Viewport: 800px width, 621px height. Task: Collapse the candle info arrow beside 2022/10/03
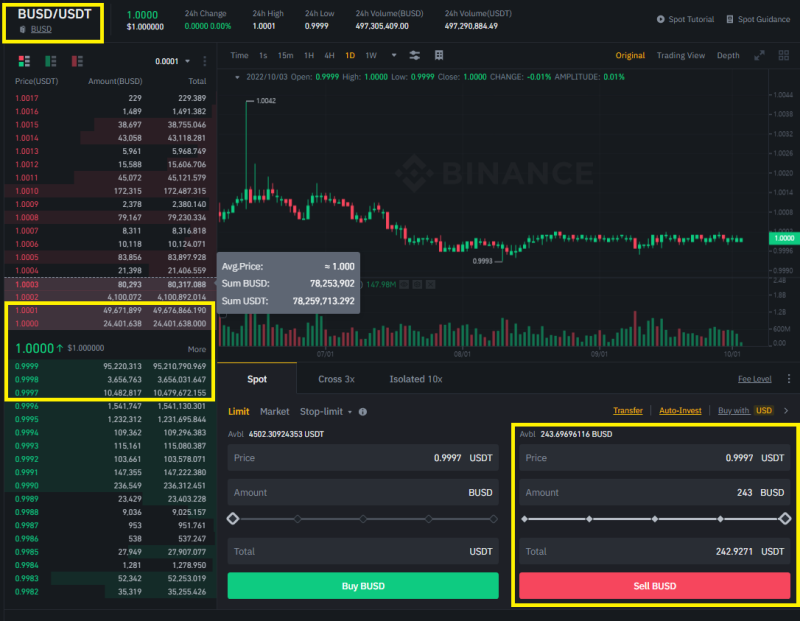237,77
